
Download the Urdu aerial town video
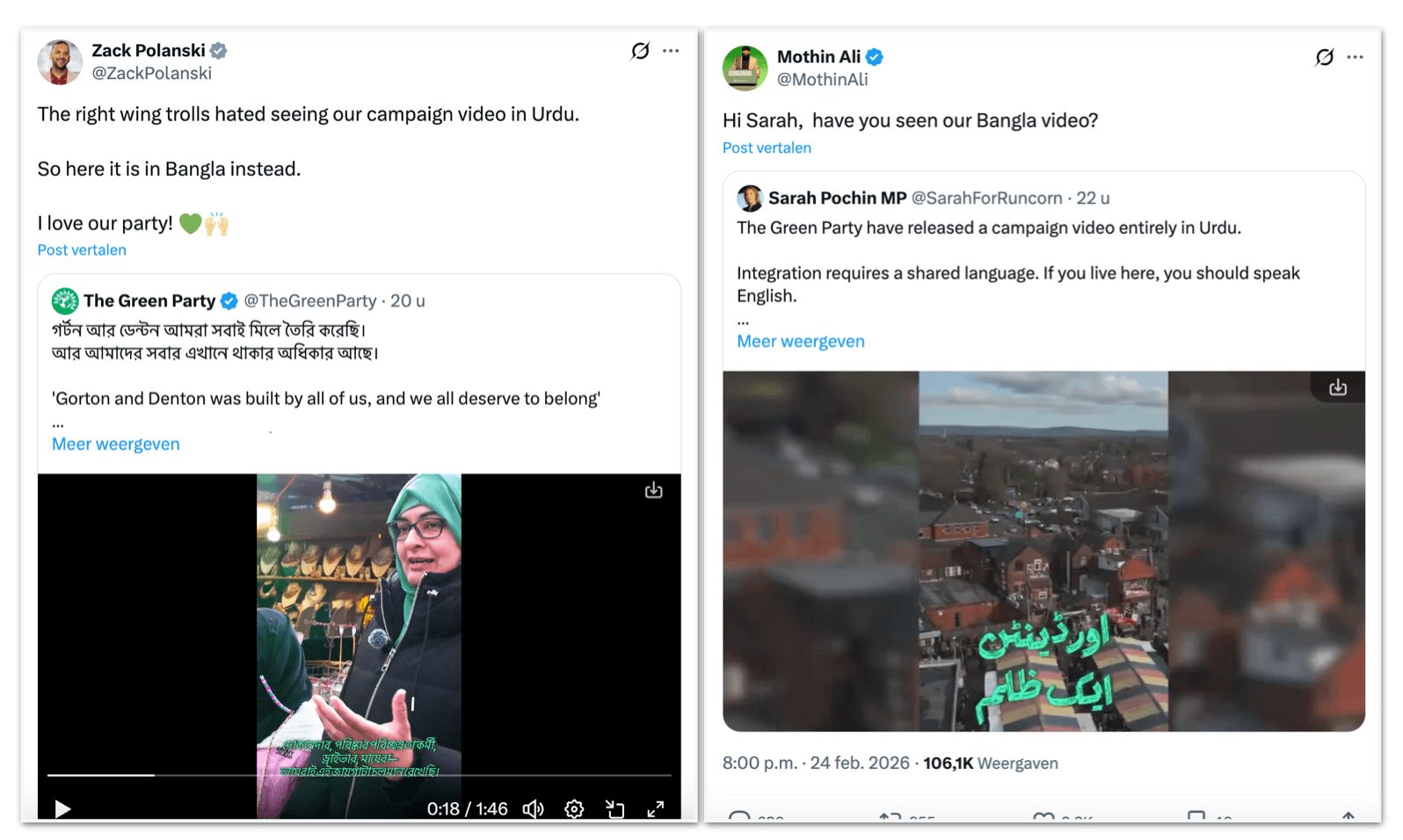(1337, 387)
